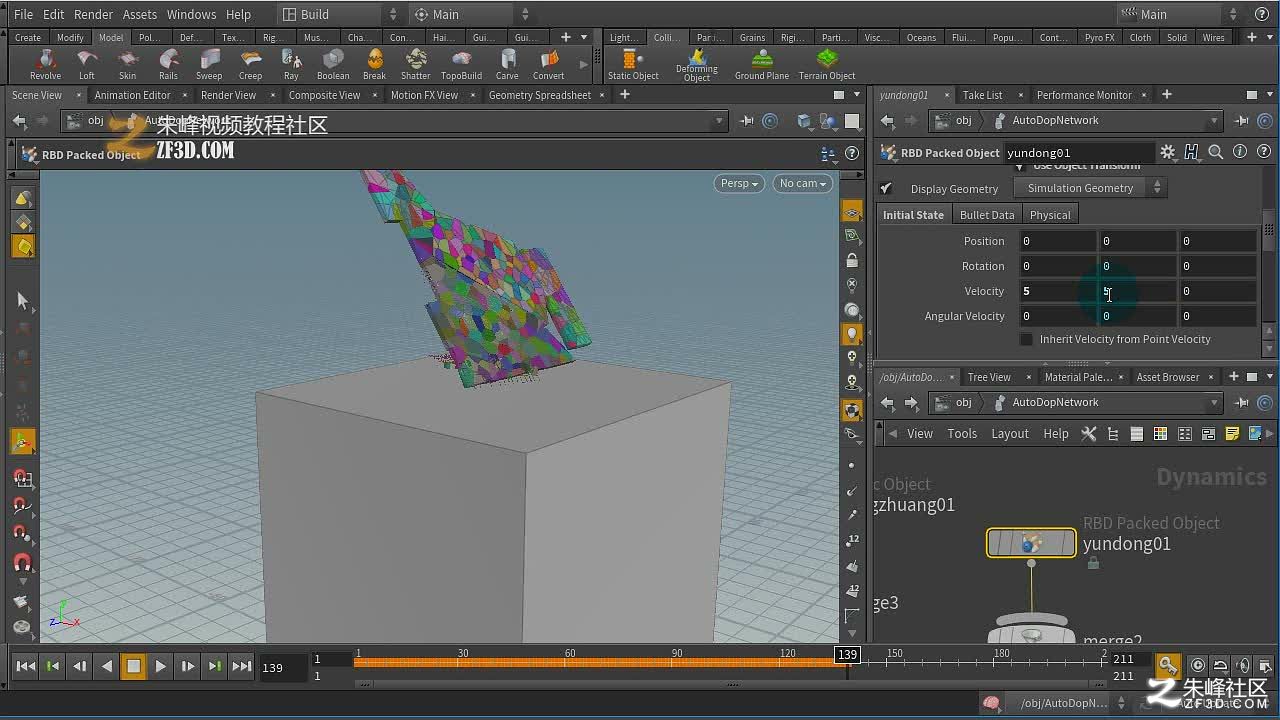Toggle audio speaker icon in playbar
The image size is (1280, 720).
1243,665
